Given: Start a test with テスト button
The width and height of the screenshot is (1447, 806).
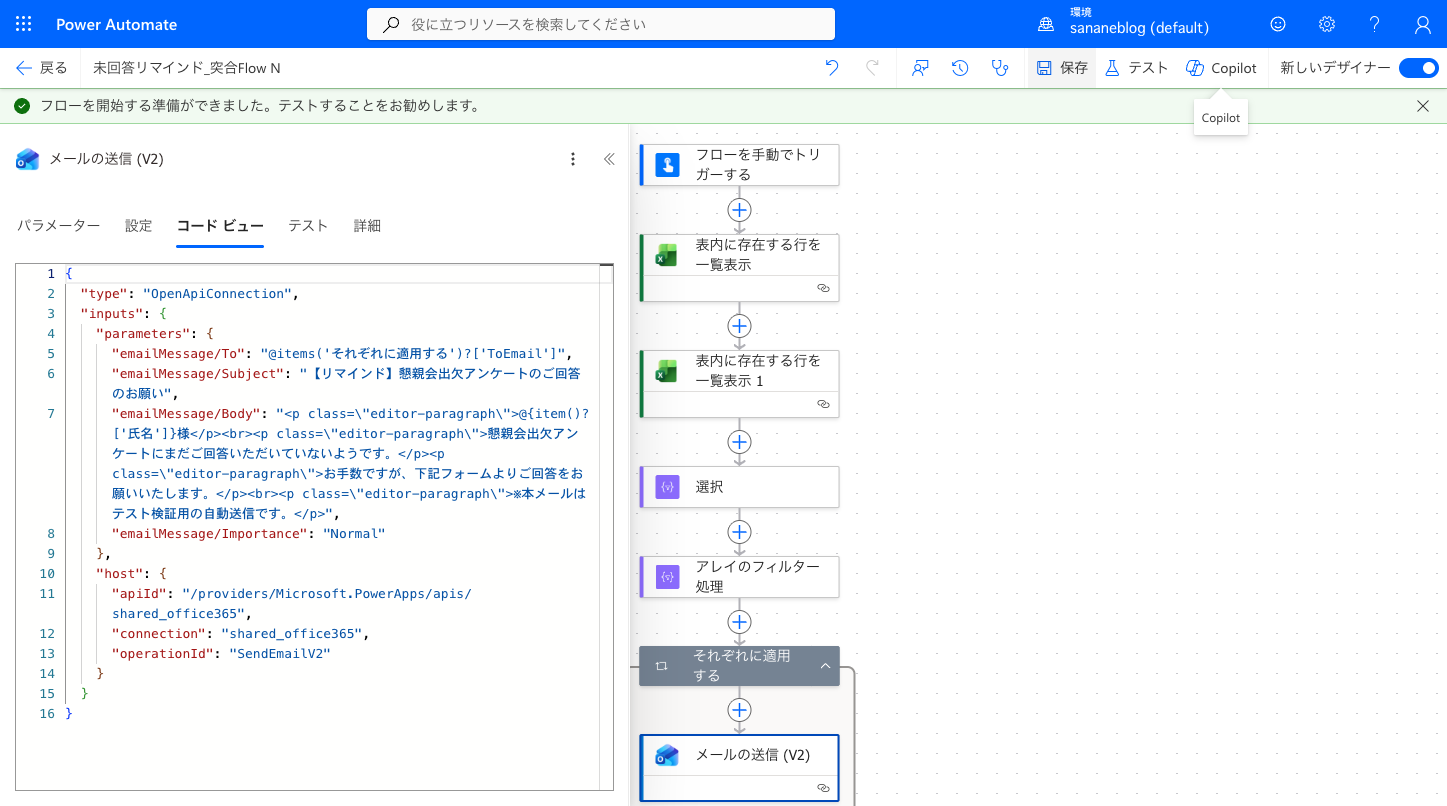Looking at the screenshot, I should pos(1136,68).
